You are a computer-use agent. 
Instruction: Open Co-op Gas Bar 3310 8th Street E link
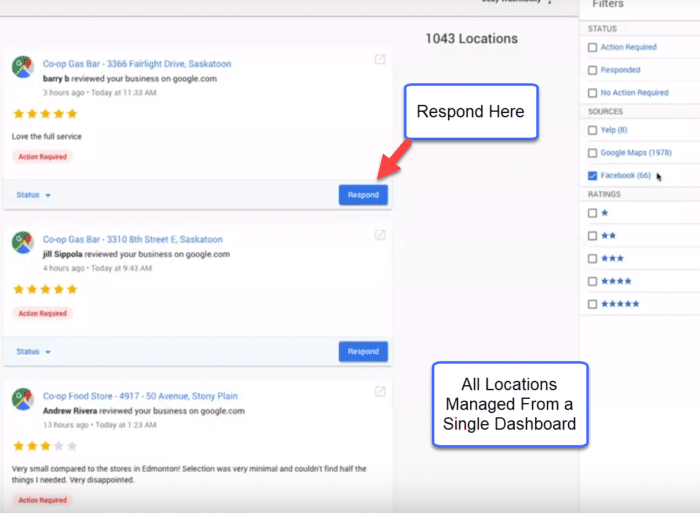(x=133, y=239)
